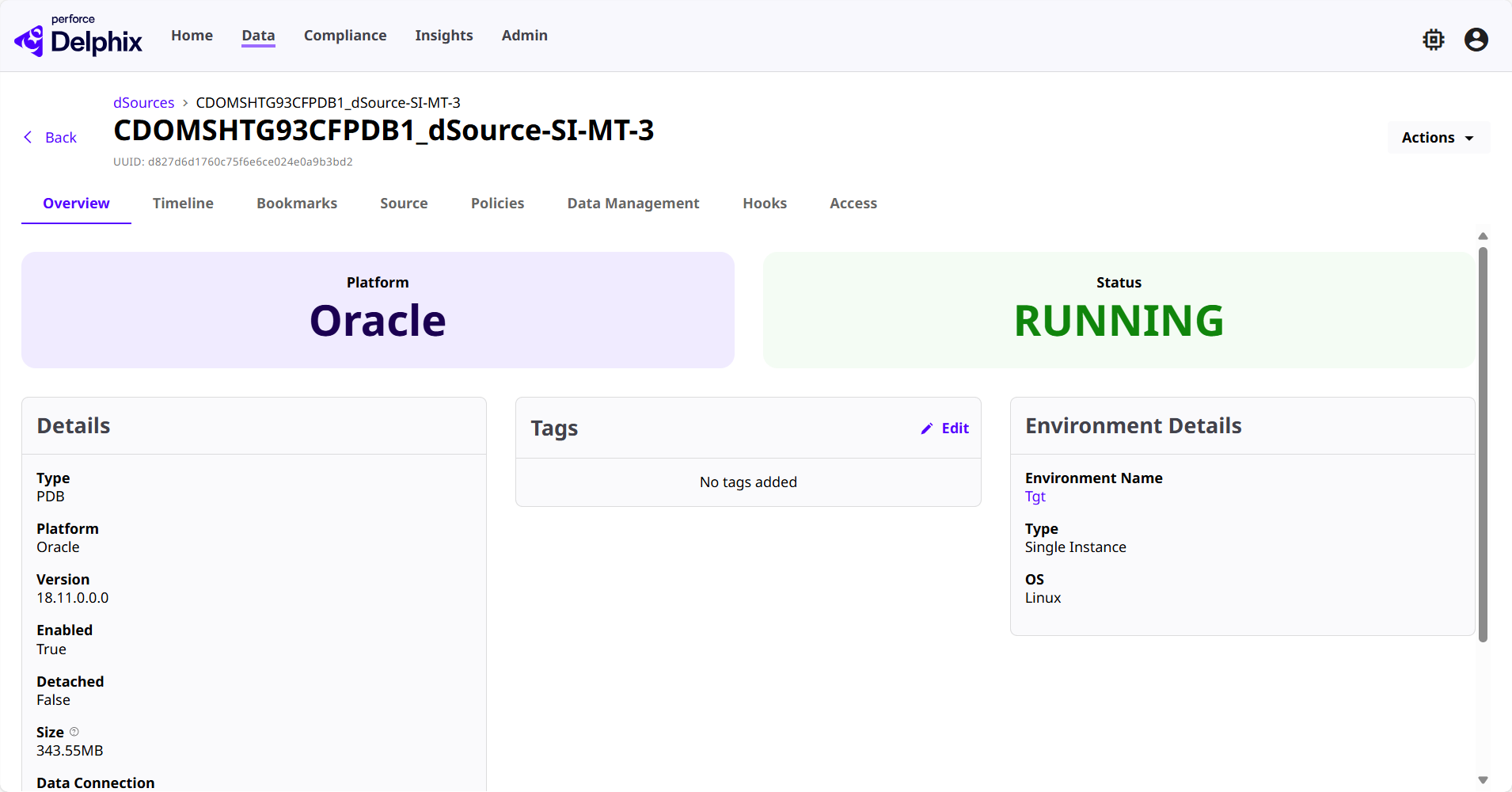The width and height of the screenshot is (1512, 792).
Task: Click the Detached value False
Action: pos(53,700)
